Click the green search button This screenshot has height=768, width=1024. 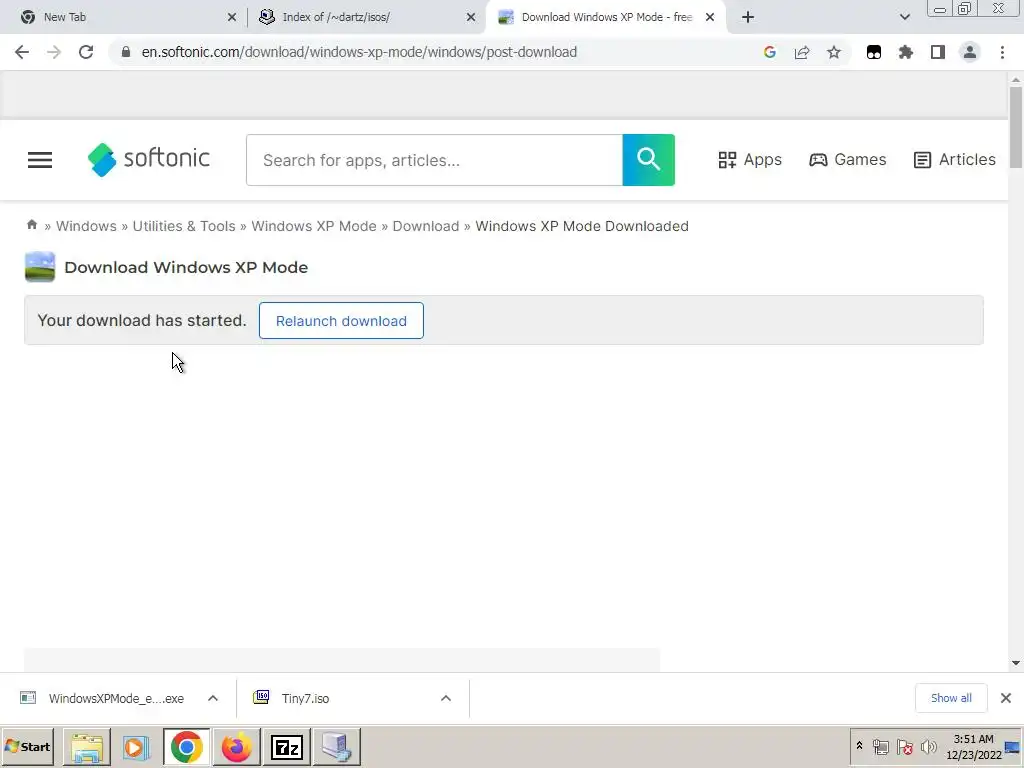648,160
